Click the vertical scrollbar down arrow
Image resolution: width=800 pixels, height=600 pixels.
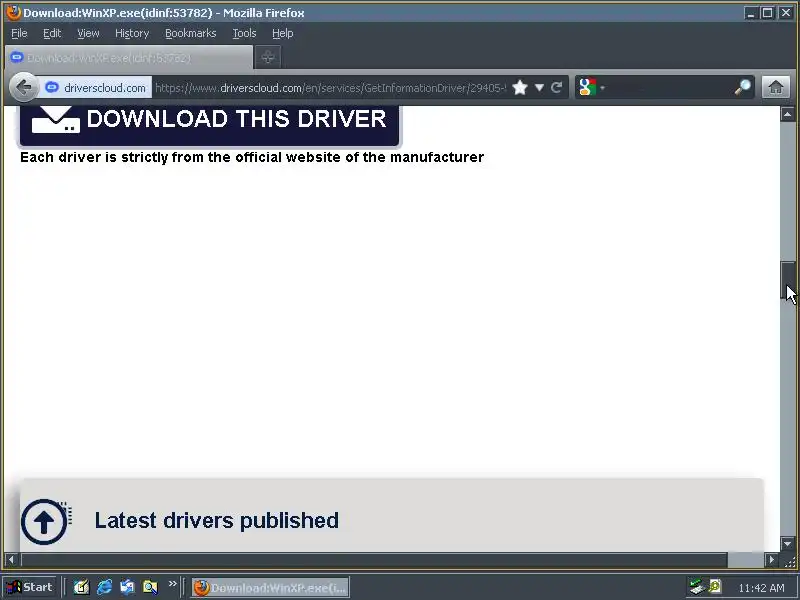coord(787,543)
